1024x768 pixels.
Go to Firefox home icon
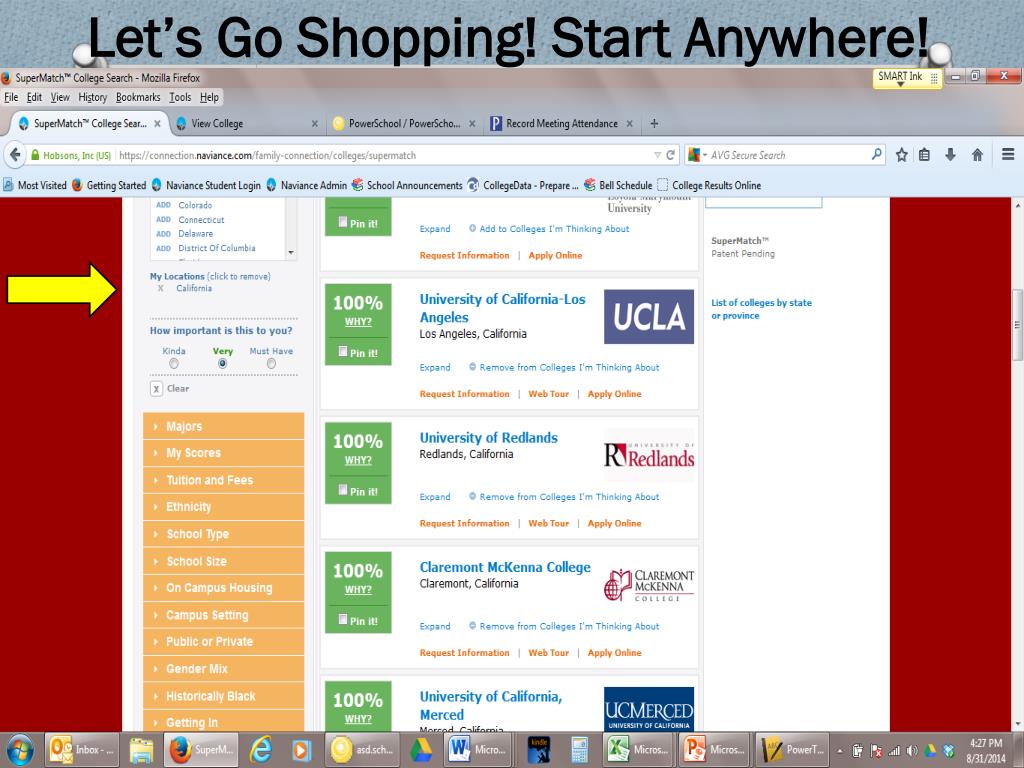click(978, 155)
